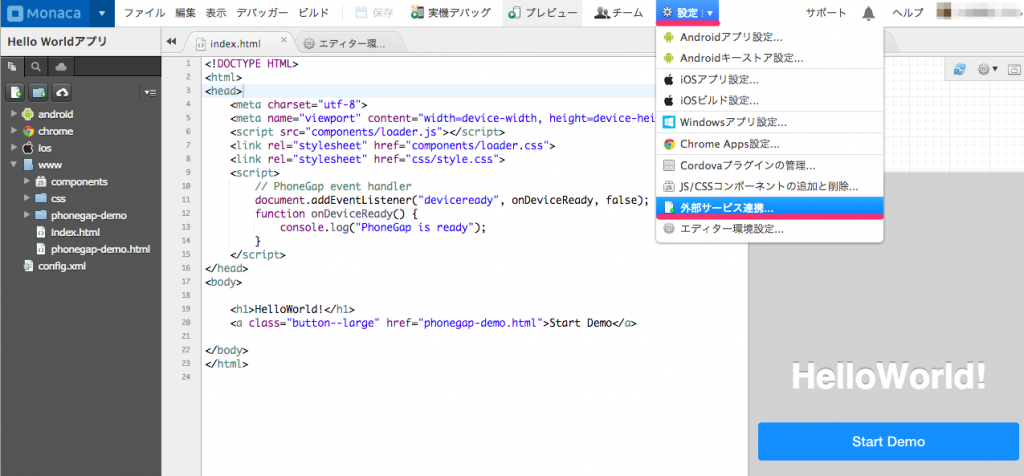Select the file tree panel tab icon
The height and width of the screenshot is (476, 1024).
pyautogui.click(x=12, y=66)
